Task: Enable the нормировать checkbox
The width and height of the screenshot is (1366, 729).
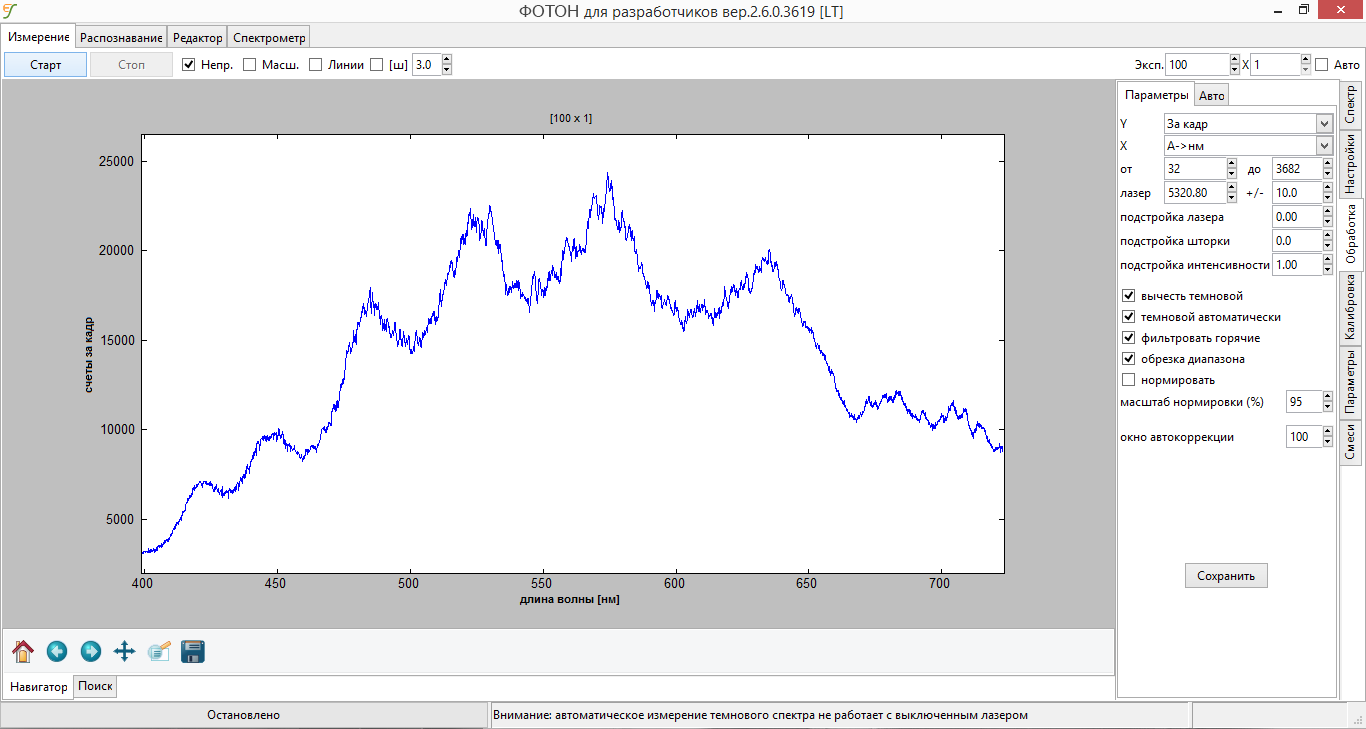Action: (x=1129, y=380)
